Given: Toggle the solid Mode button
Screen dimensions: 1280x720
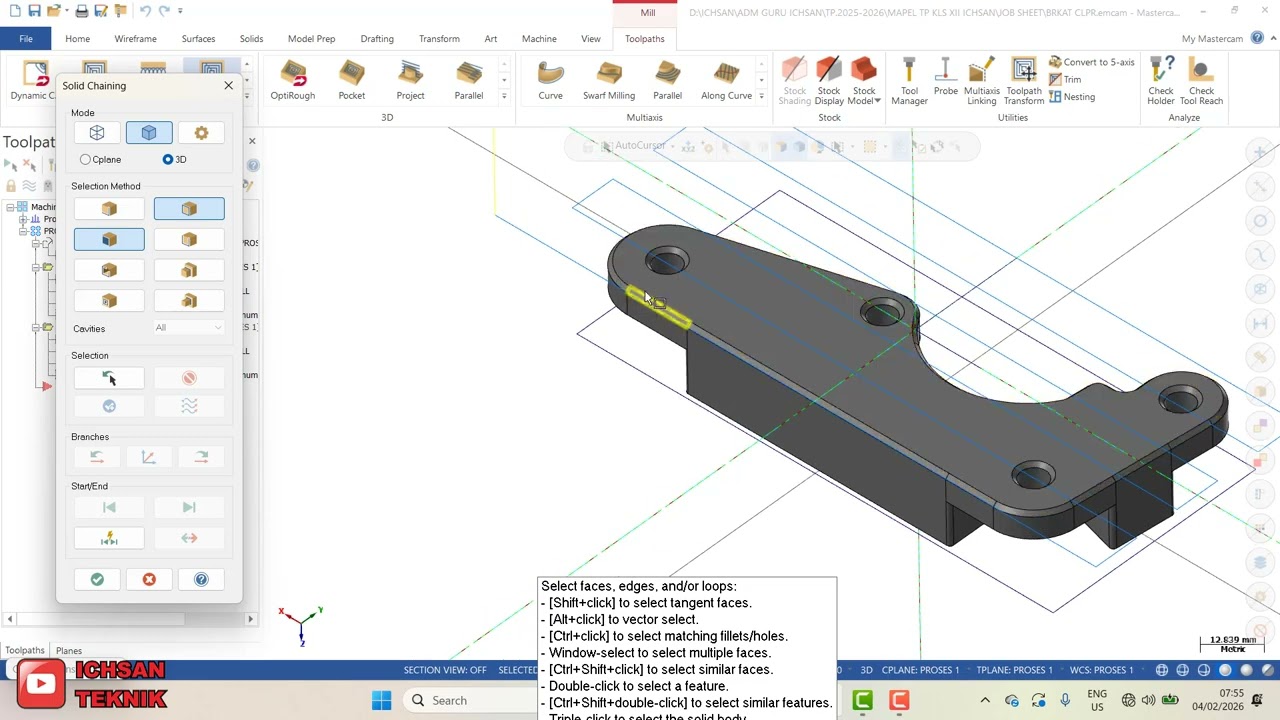Looking at the screenshot, I should (149, 133).
